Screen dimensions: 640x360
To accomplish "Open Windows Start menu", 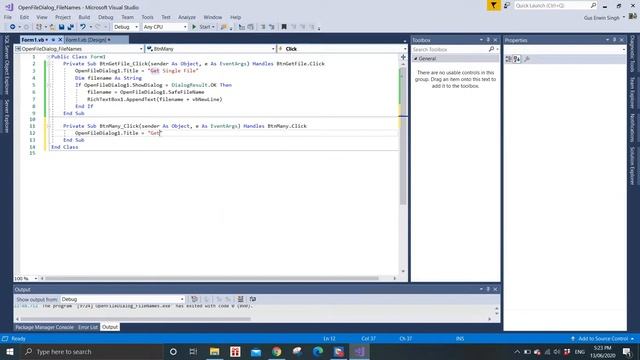I will tap(10, 351).
